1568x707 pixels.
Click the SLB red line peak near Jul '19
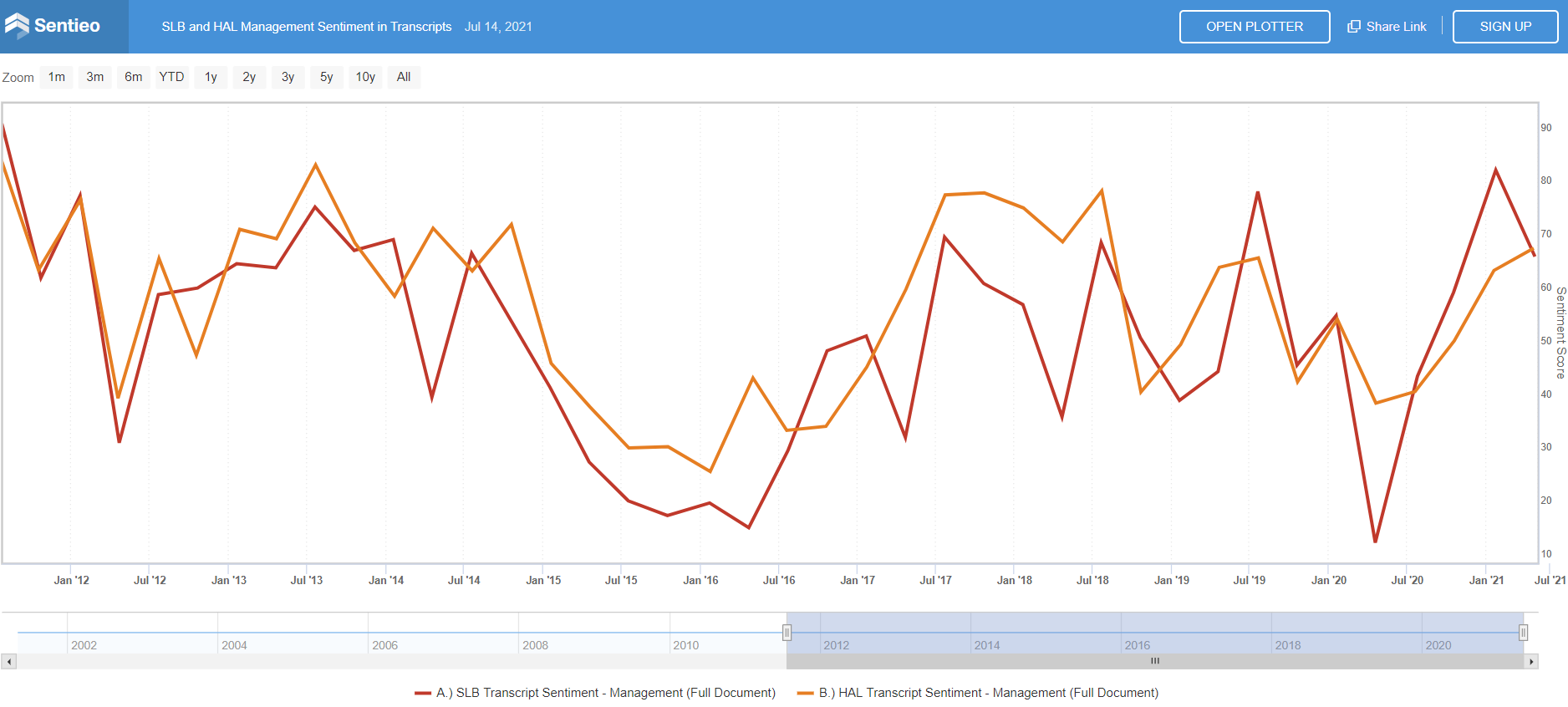point(1258,193)
